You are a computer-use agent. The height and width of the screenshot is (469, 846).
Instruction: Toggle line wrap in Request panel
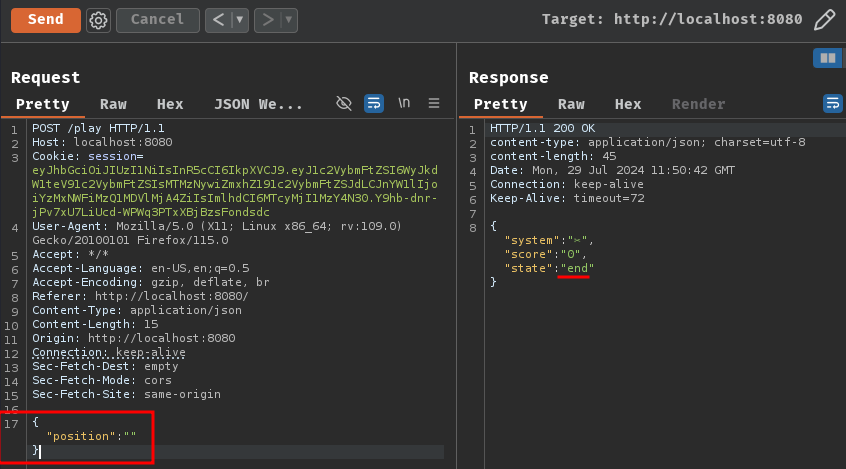[x=374, y=103]
